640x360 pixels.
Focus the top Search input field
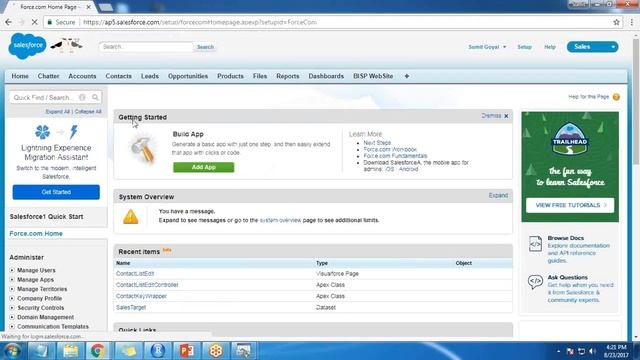(x=146, y=47)
